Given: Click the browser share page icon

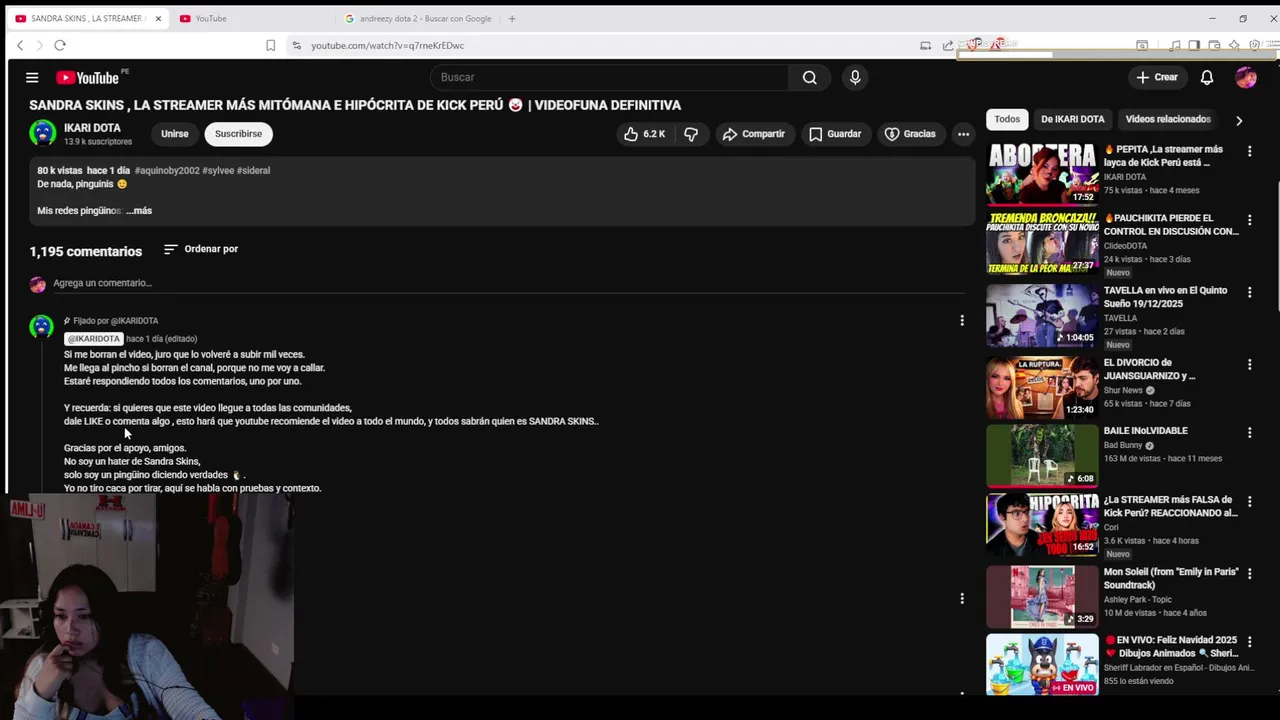Looking at the screenshot, I should pyautogui.click(x=947, y=45).
